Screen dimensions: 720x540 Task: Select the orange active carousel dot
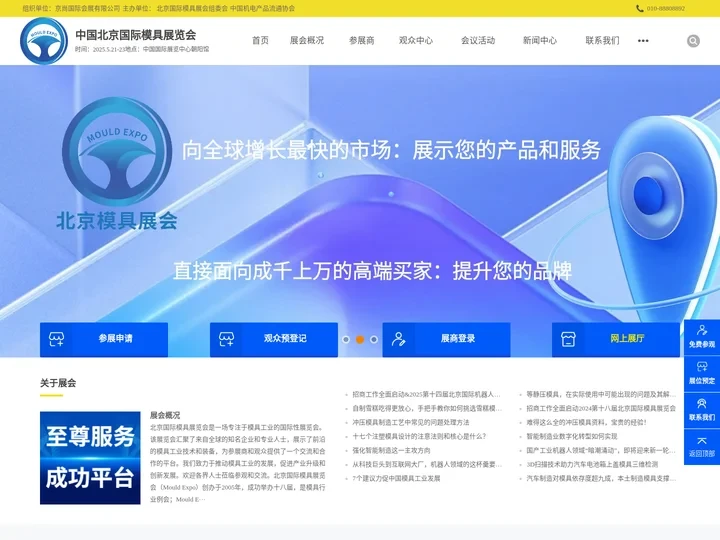360,339
